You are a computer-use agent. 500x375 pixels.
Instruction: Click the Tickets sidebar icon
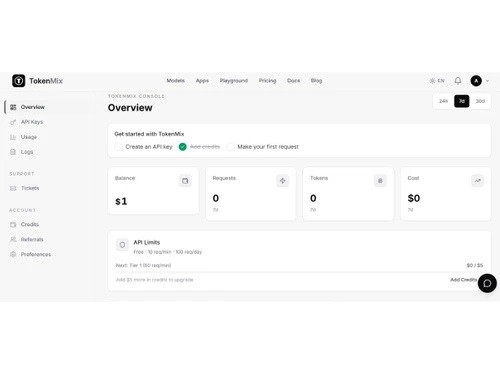[13, 188]
